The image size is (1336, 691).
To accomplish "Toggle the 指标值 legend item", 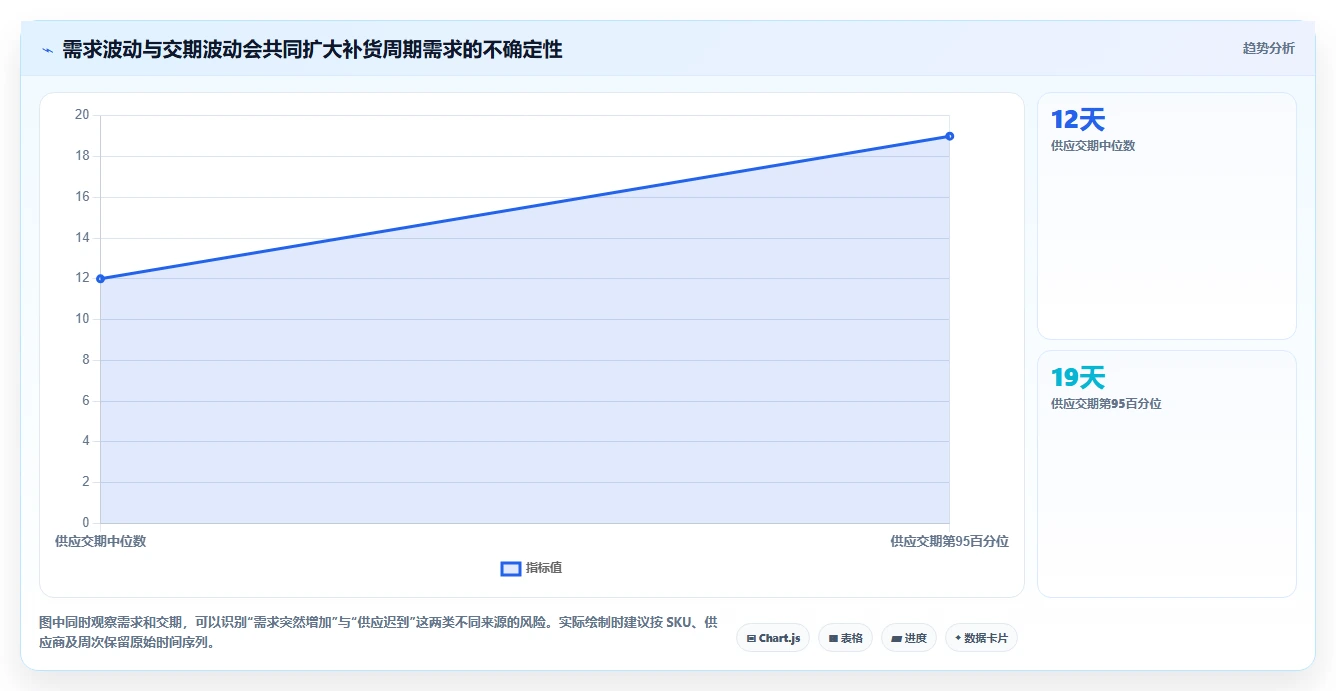I will click(x=531, y=568).
